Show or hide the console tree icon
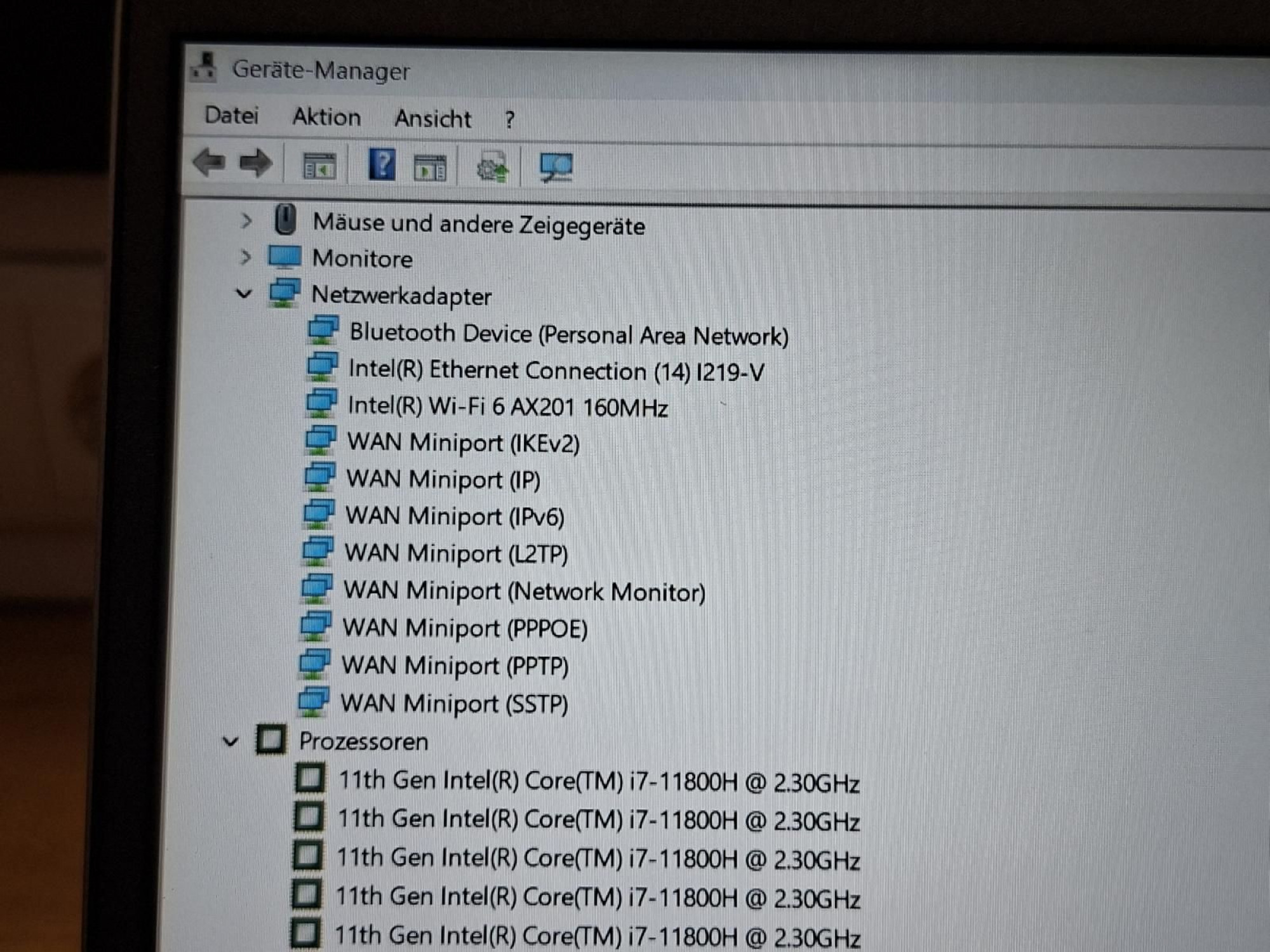The width and height of the screenshot is (1270, 952). [x=319, y=167]
